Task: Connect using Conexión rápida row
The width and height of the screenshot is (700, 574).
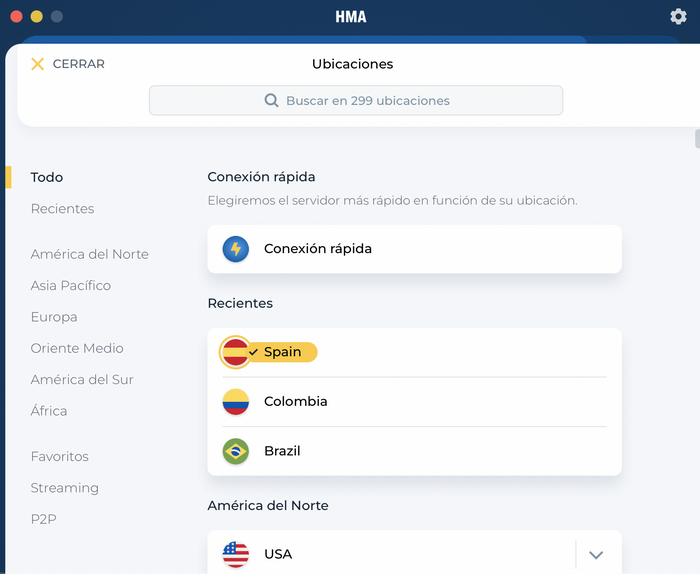Action: [414, 249]
